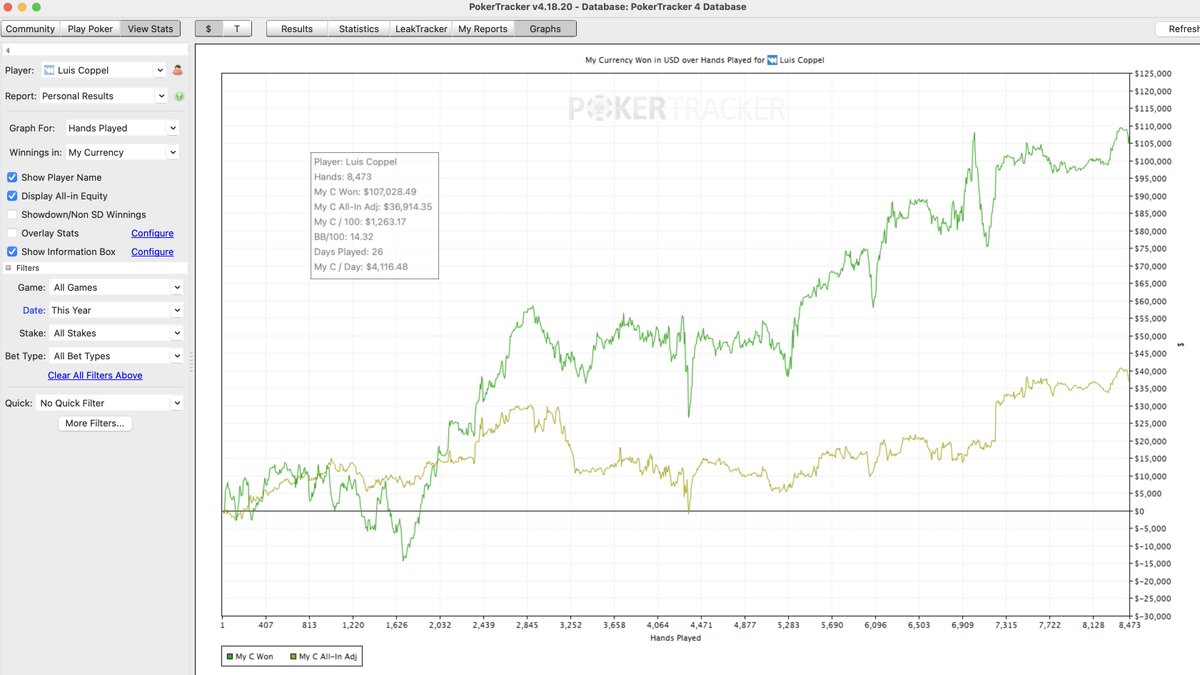1200x675 pixels.
Task: Select the Graphs tab
Action: [545, 29]
